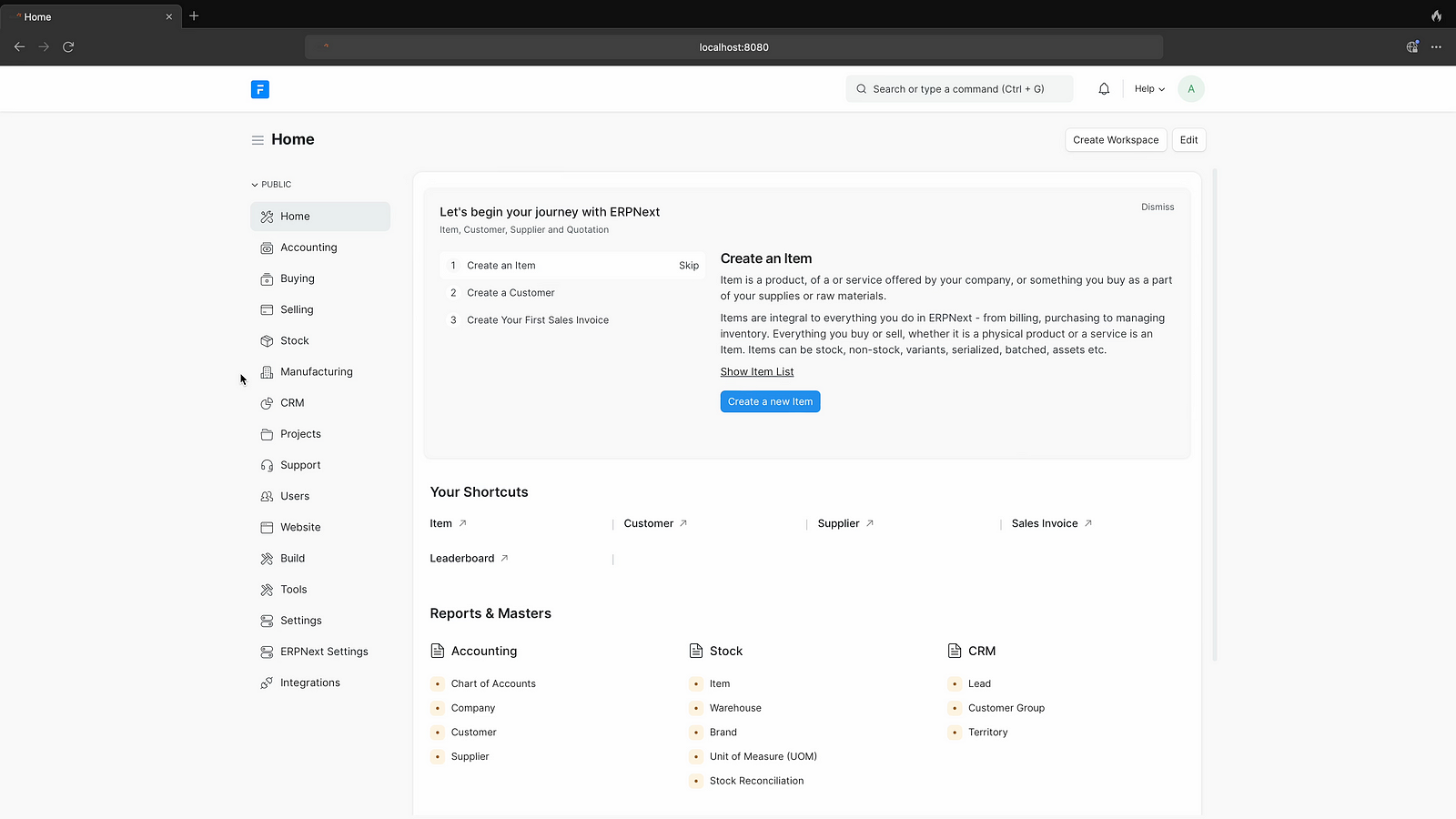Screen dimensions: 1456x819
Task: Toggle sidebar with hamburger icon
Action: [x=258, y=140]
